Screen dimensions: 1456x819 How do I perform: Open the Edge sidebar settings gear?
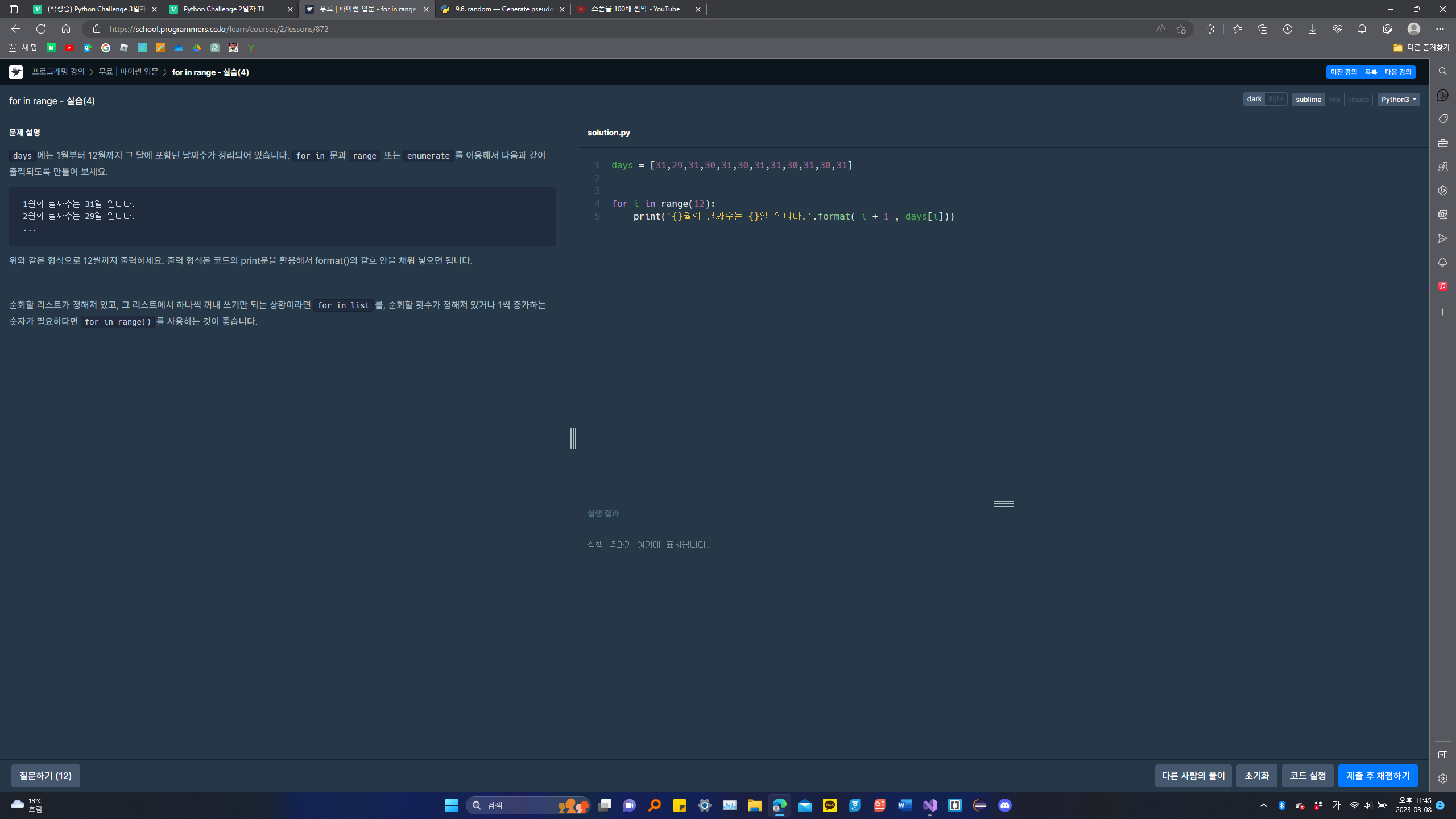(1442, 779)
